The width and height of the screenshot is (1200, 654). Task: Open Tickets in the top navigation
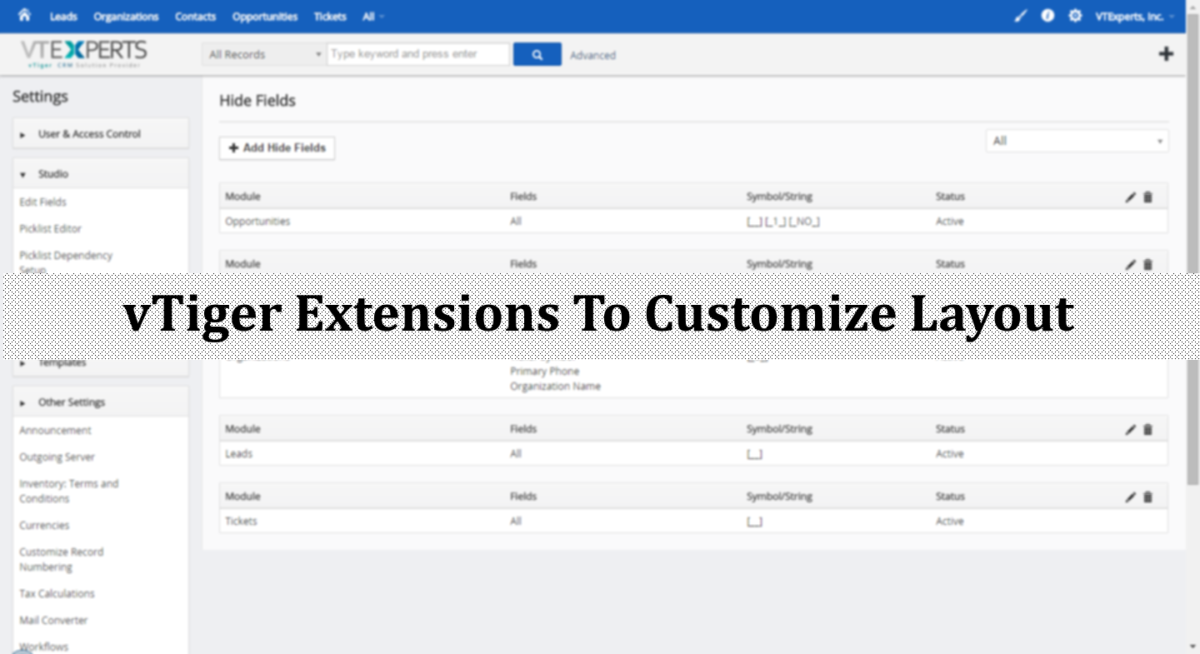click(330, 17)
